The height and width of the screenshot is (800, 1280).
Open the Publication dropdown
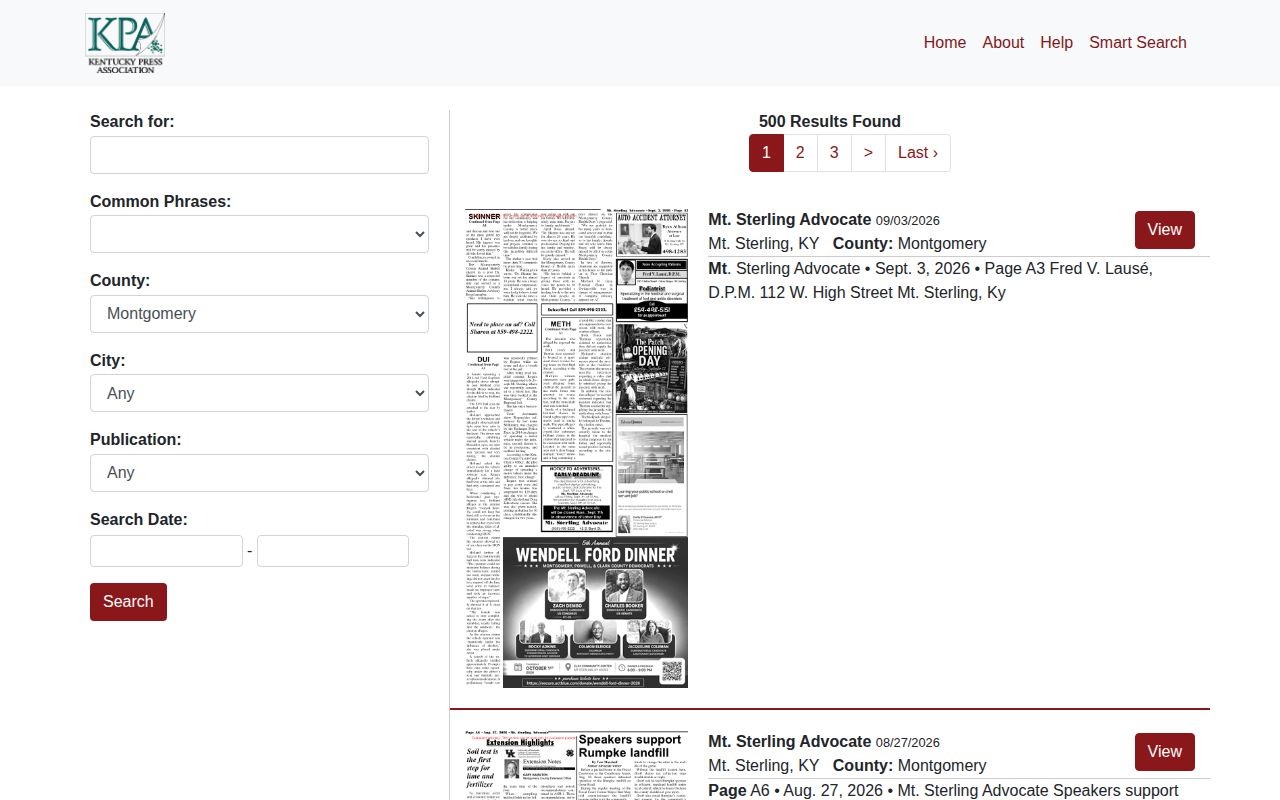click(259, 473)
